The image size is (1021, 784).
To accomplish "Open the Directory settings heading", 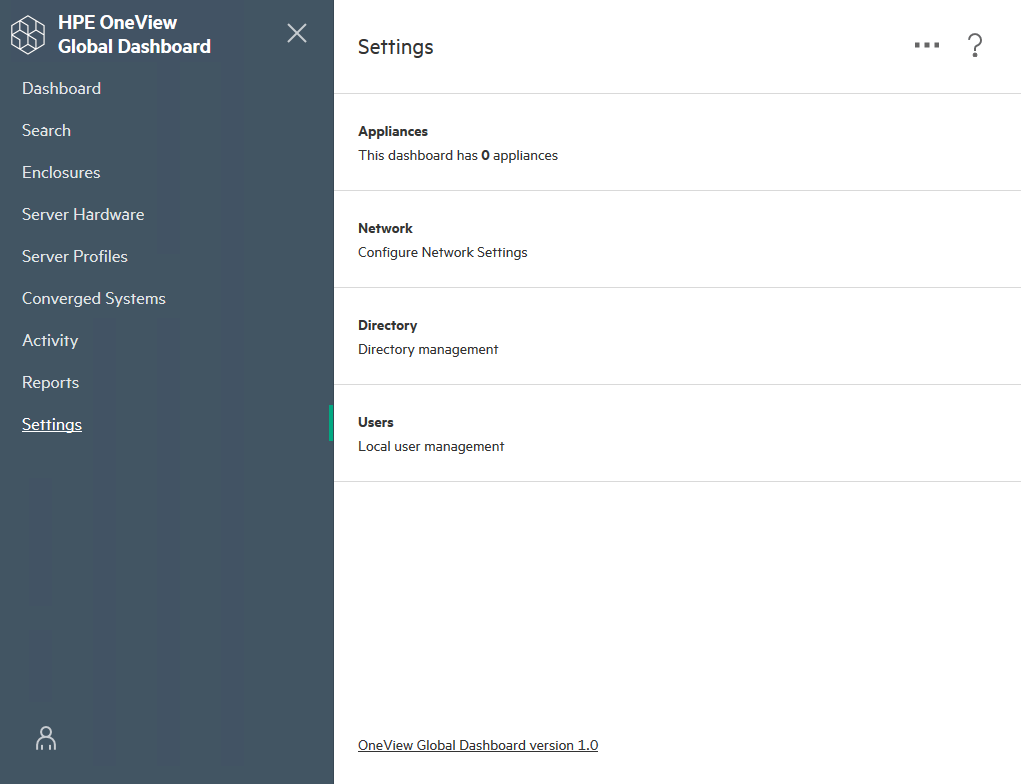I will 387,325.
